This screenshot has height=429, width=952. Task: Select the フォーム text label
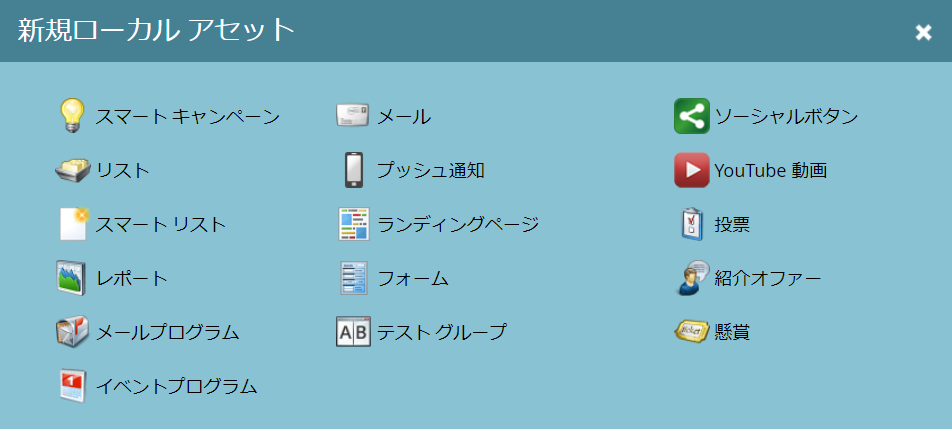(413, 279)
